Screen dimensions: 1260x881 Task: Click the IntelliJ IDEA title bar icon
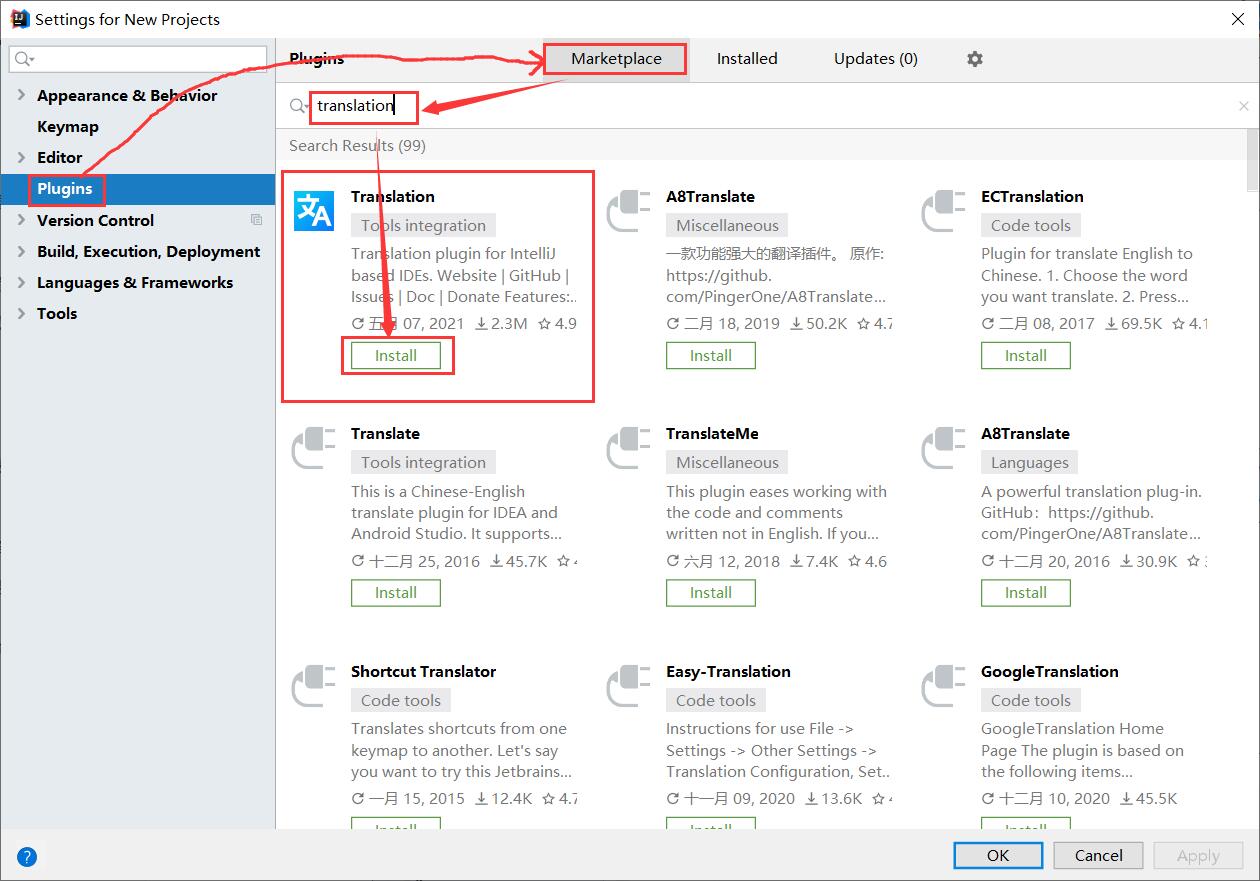pyautogui.click(x=18, y=18)
